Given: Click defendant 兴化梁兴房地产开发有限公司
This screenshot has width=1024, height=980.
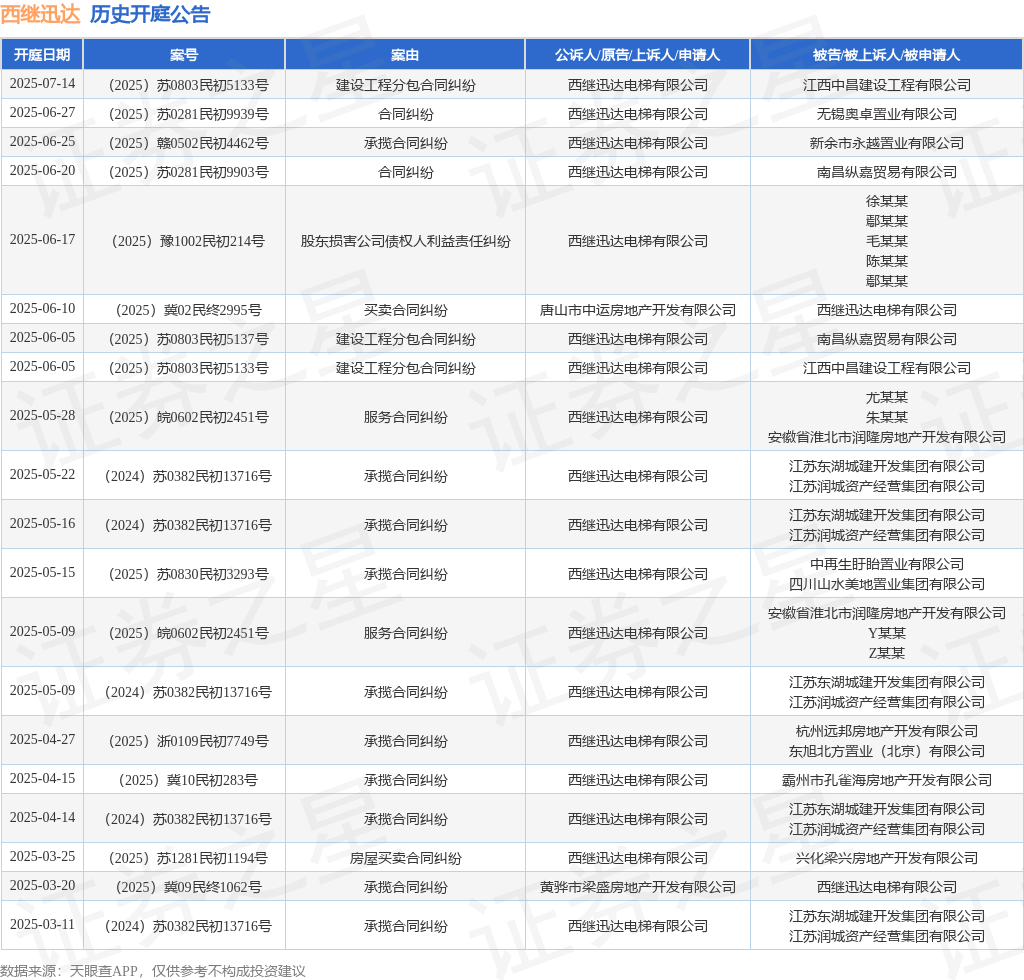Looking at the screenshot, I should (887, 859).
